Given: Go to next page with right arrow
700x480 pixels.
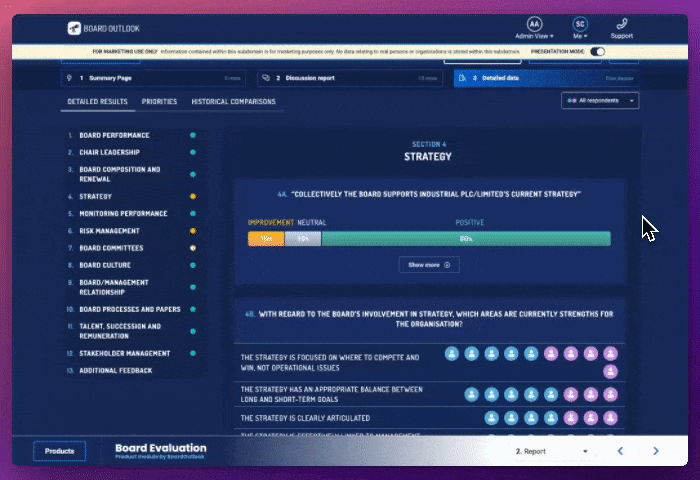Looking at the screenshot, I should [x=656, y=451].
